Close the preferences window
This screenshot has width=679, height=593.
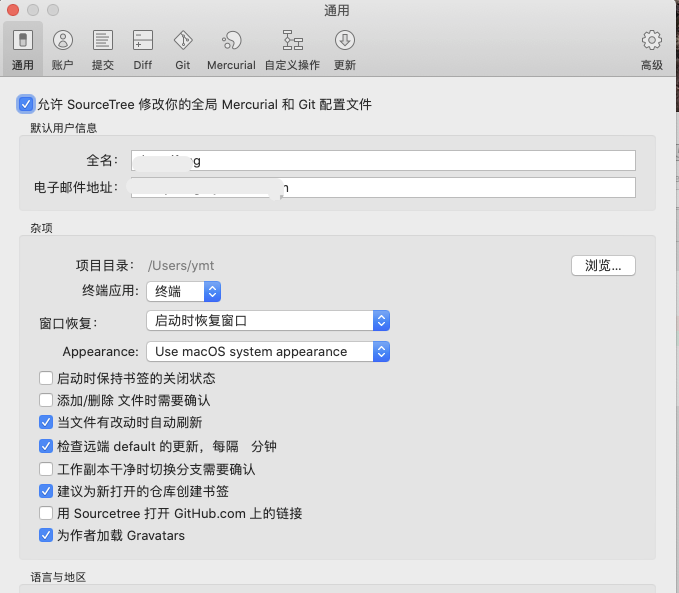click(13, 10)
